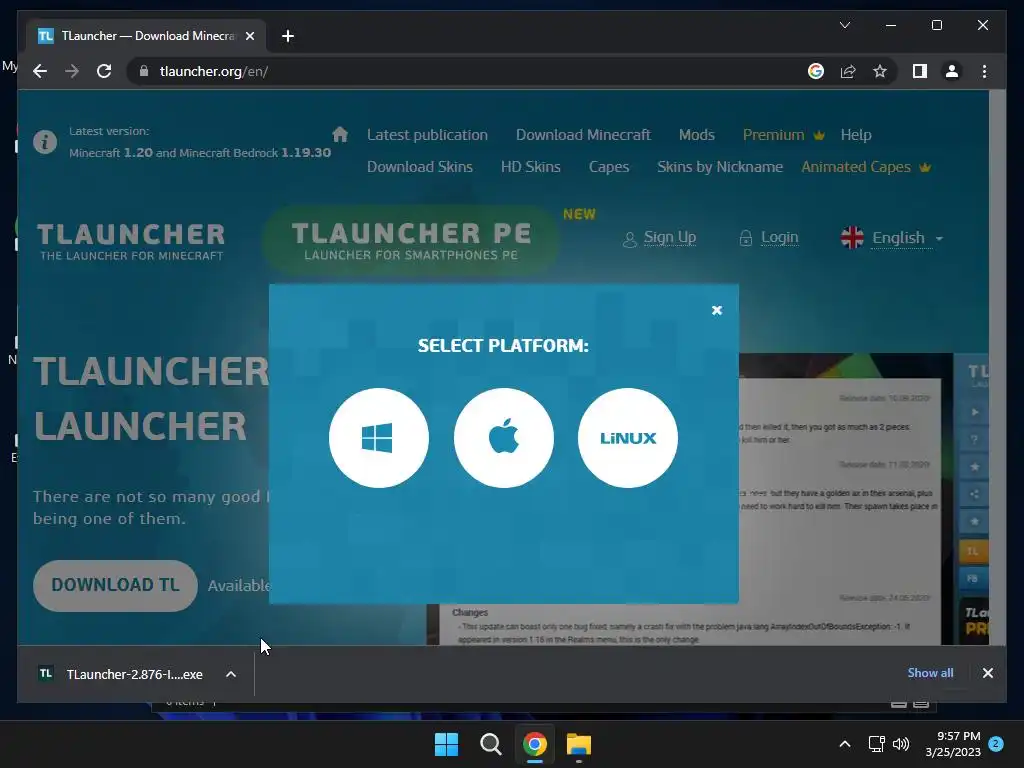The image size is (1024, 768).
Task: Click the Download TL button
Action: [x=115, y=585]
